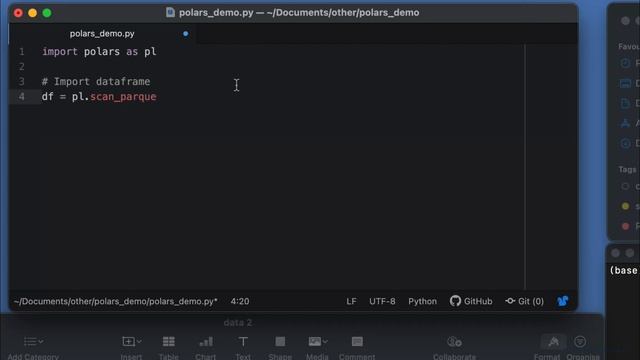
Task: Change line ending setting LF
Action: coord(351,301)
